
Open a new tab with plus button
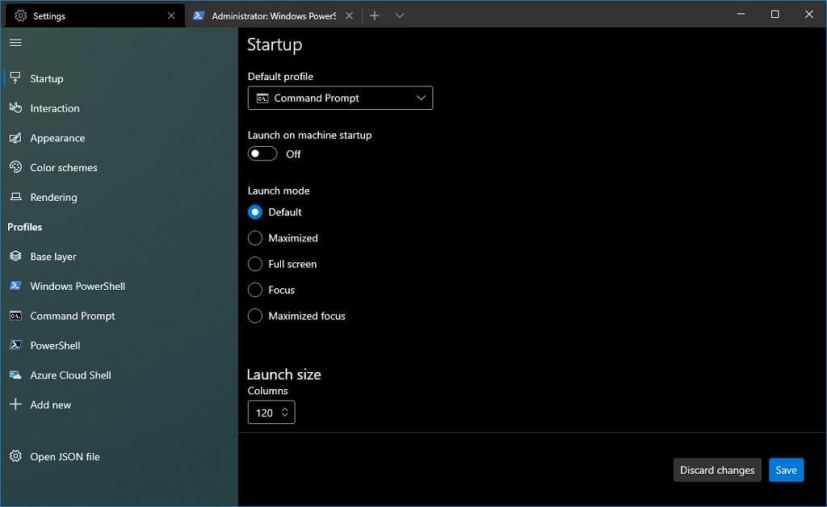pos(374,16)
